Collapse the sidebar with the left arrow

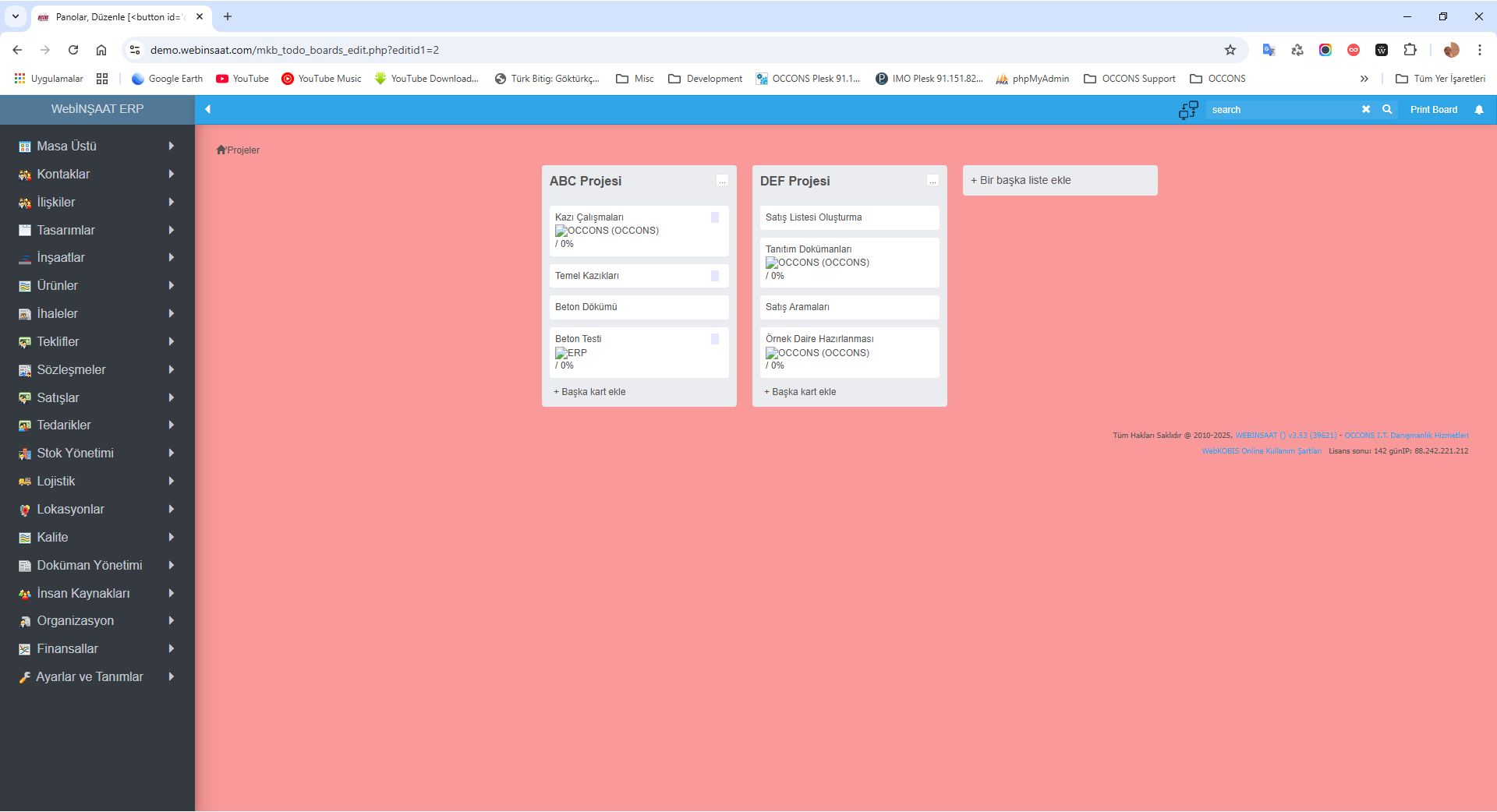click(x=208, y=109)
